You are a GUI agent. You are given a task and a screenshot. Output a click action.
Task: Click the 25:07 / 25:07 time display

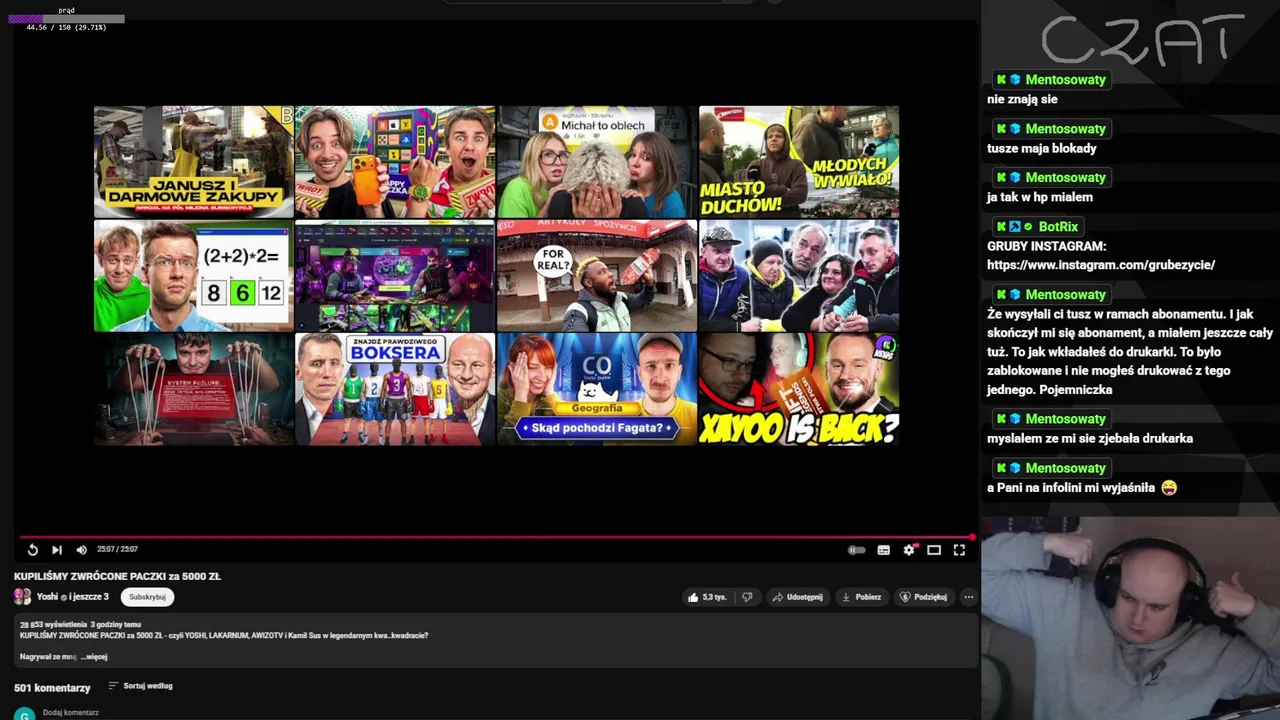(x=117, y=549)
